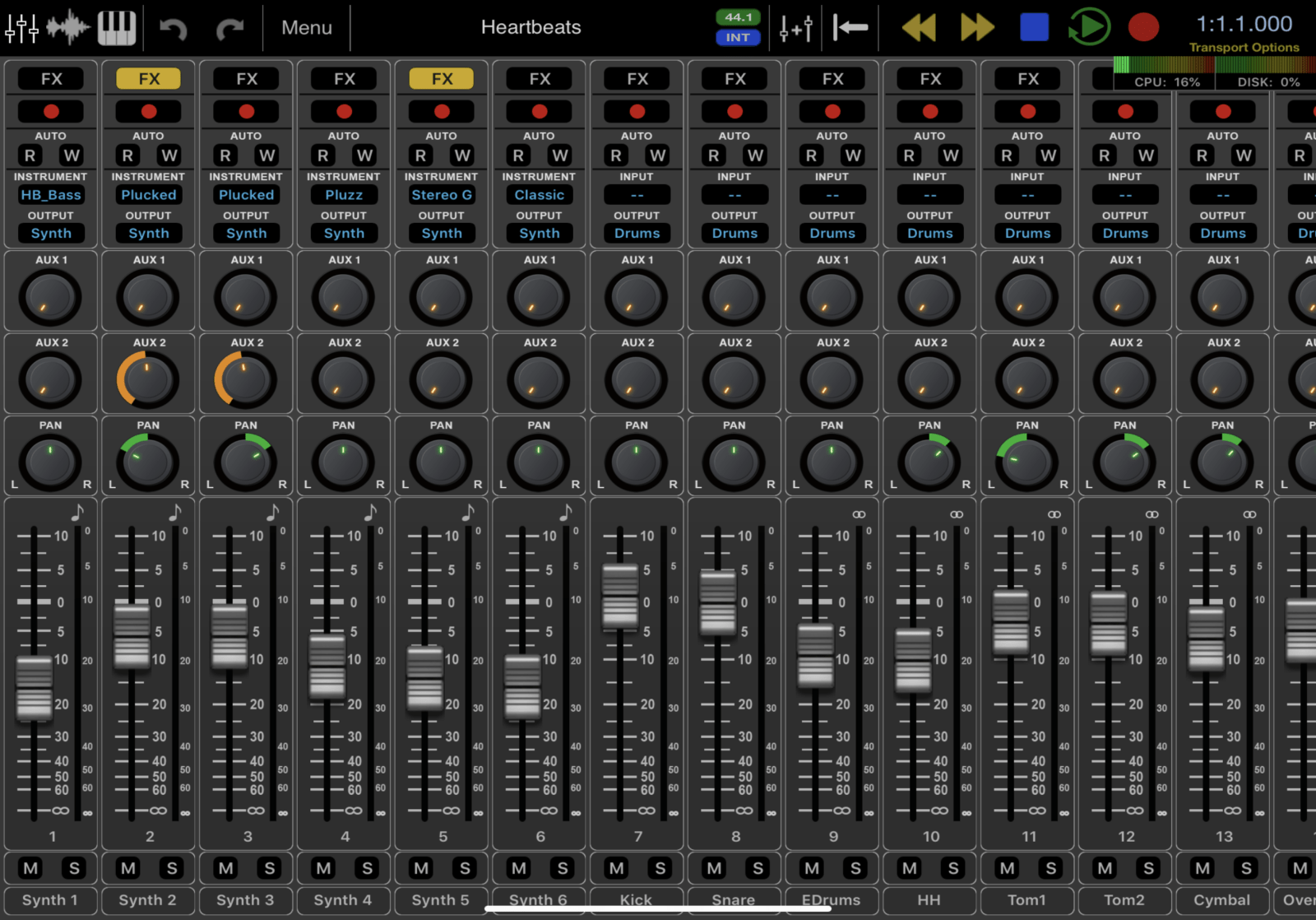Viewport: 1316px width, 920px height.
Task: Click the note icon on Synth 4 channel
Action: click(370, 512)
